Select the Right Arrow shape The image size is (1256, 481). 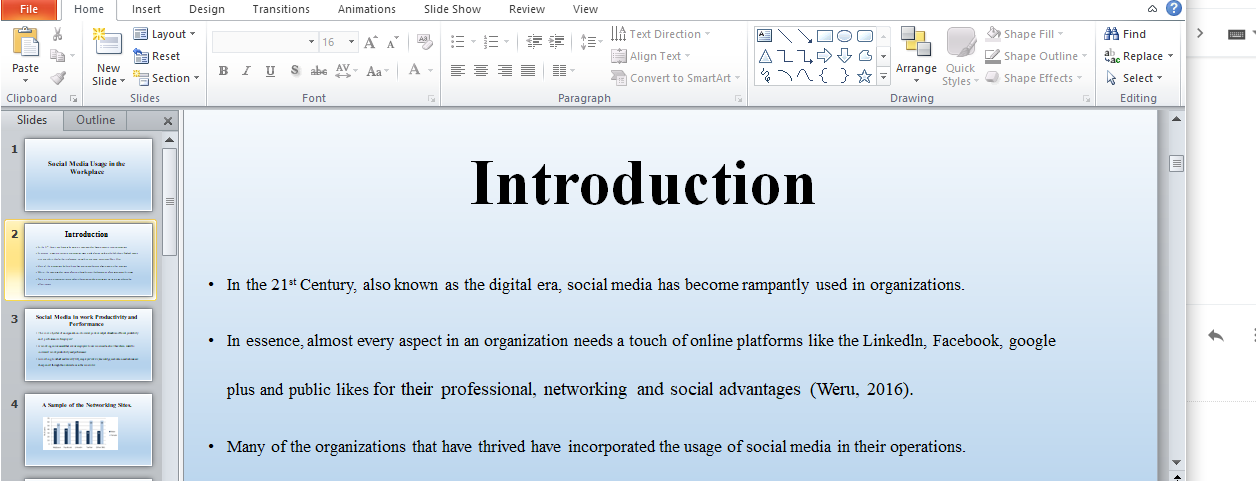[x=825, y=55]
